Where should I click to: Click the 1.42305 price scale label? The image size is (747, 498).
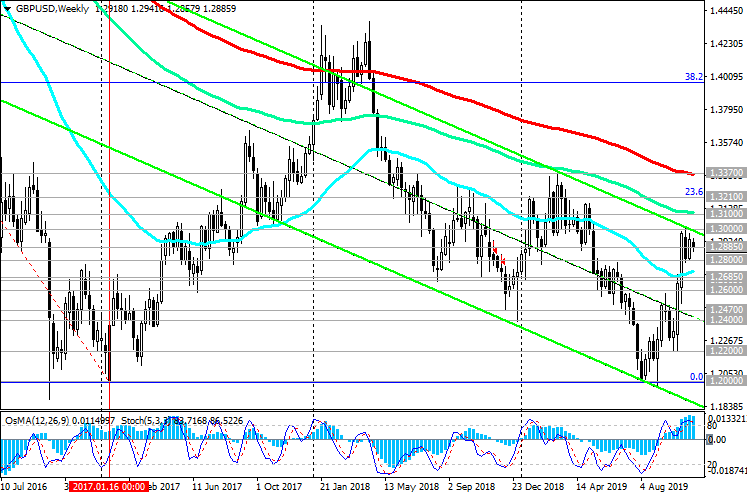(727, 43)
